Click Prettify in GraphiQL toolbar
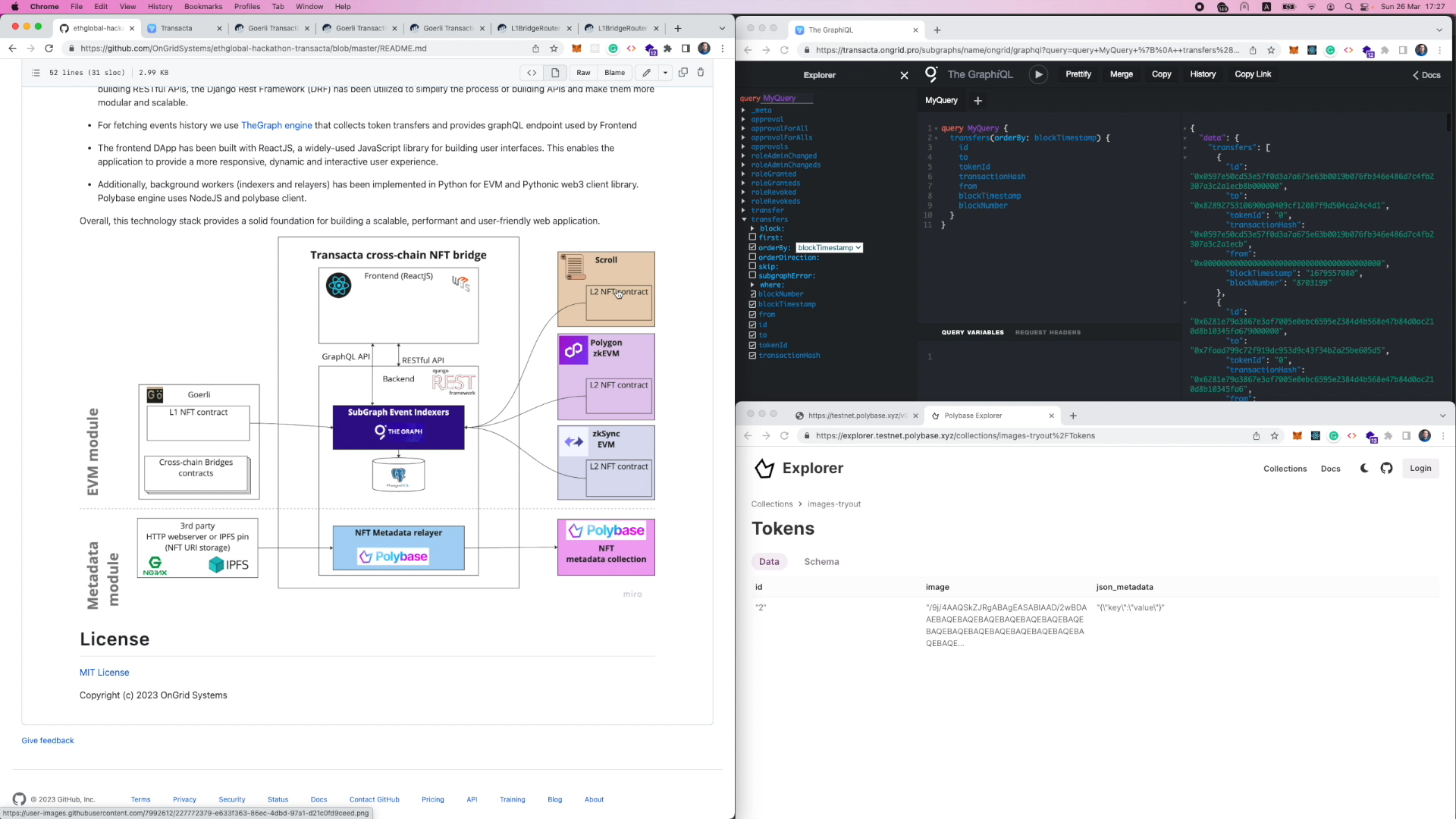Viewport: 1456px width, 819px height. (1078, 74)
